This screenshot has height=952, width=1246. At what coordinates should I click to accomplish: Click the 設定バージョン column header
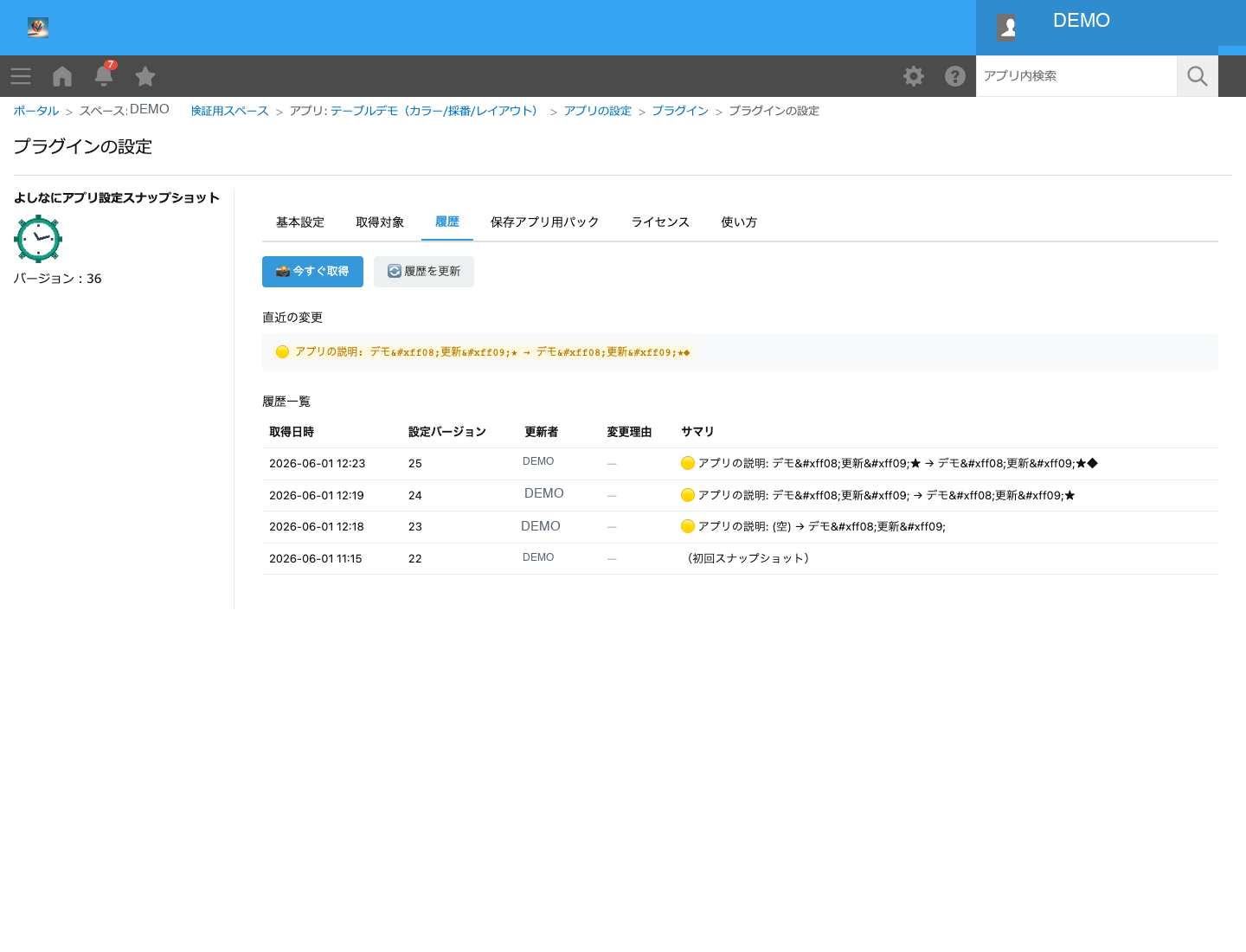coord(447,432)
